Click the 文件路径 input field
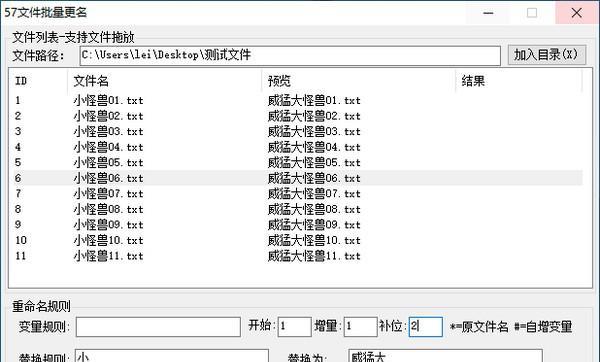 (290, 55)
